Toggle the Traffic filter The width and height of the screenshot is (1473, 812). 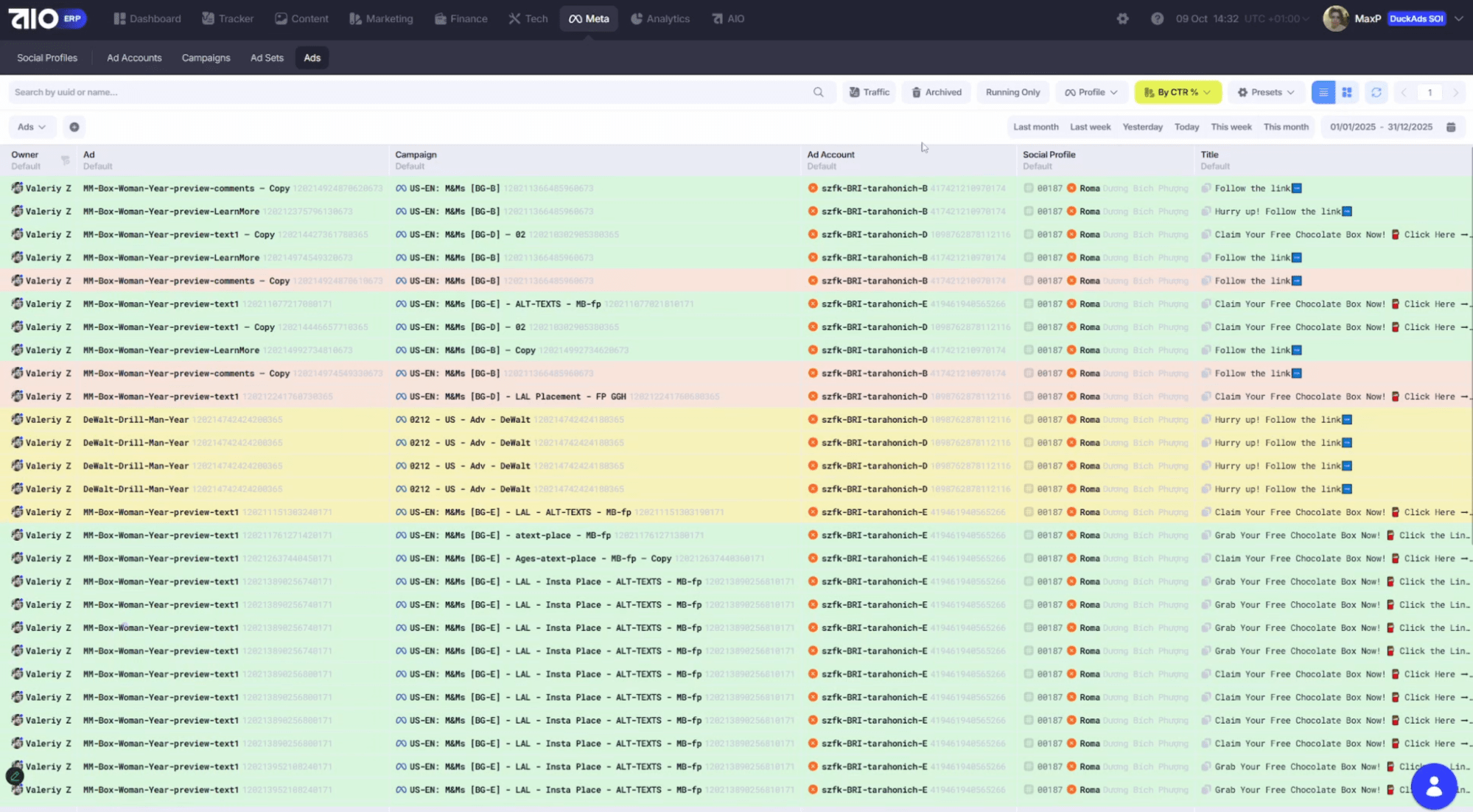[869, 92]
